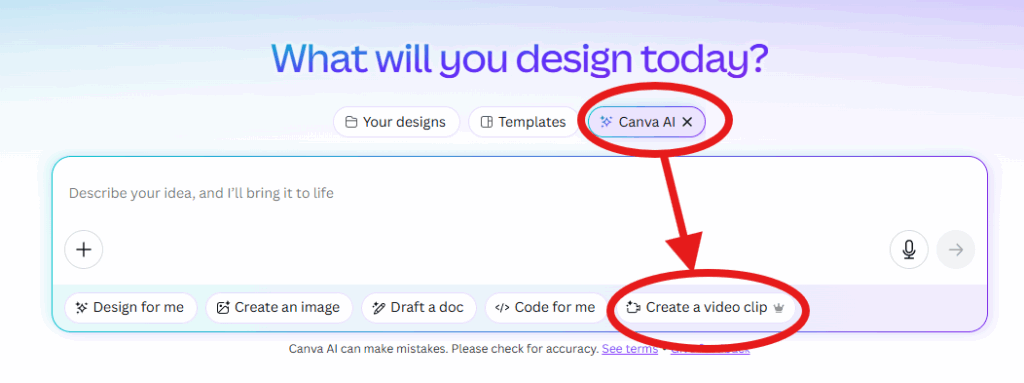Switch to the Templates tab
Image resolution: width=1024 pixels, height=383 pixels.
[524, 122]
